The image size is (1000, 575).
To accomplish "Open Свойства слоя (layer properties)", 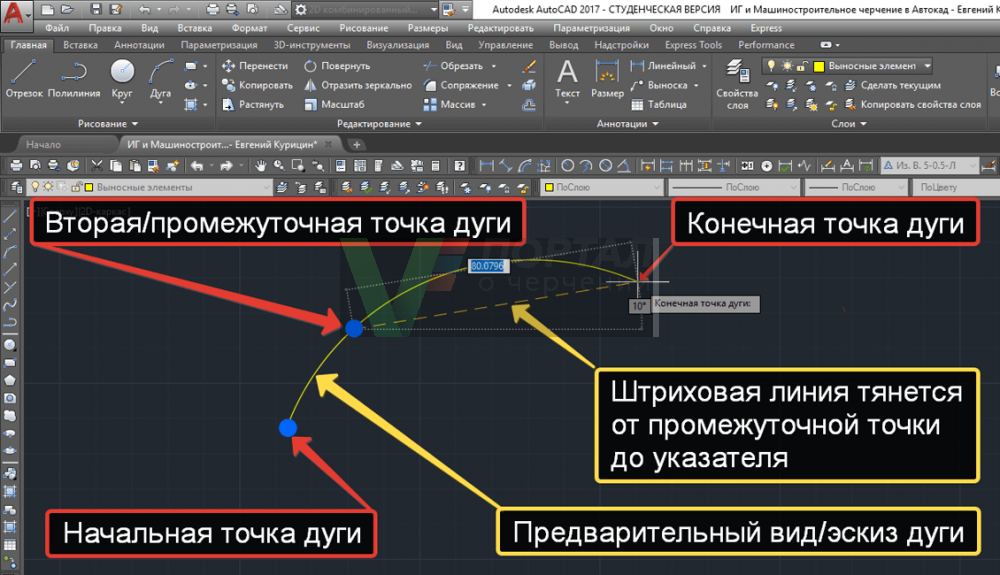I will (737, 84).
